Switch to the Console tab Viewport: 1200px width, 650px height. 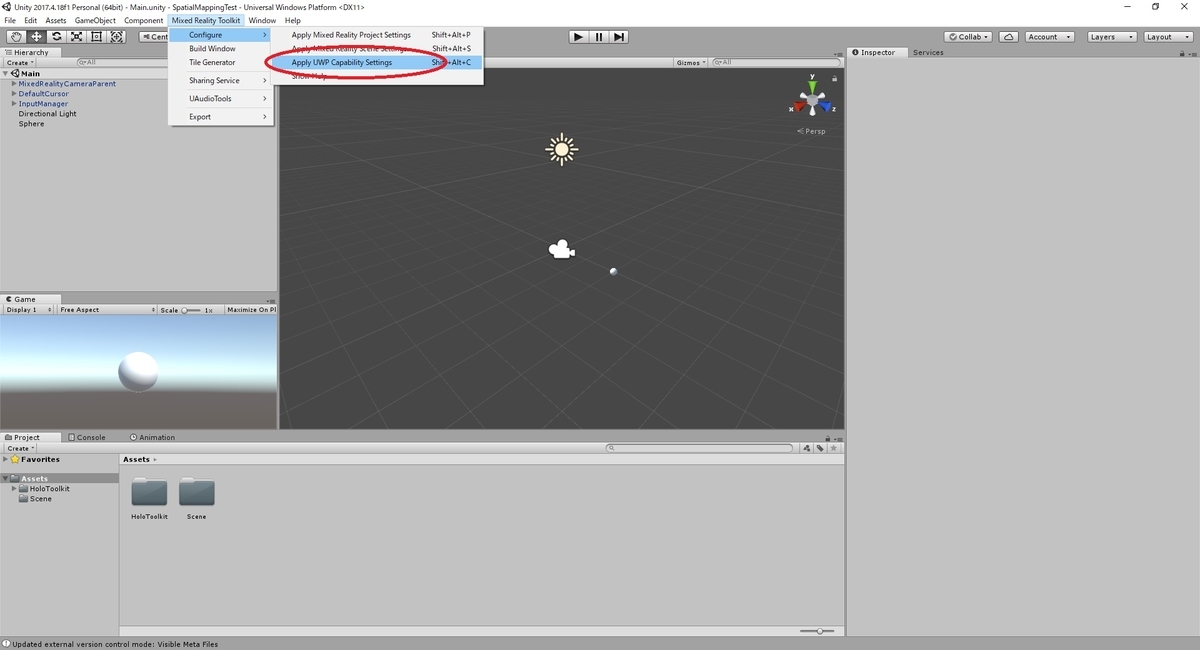(x=86, y=437)
